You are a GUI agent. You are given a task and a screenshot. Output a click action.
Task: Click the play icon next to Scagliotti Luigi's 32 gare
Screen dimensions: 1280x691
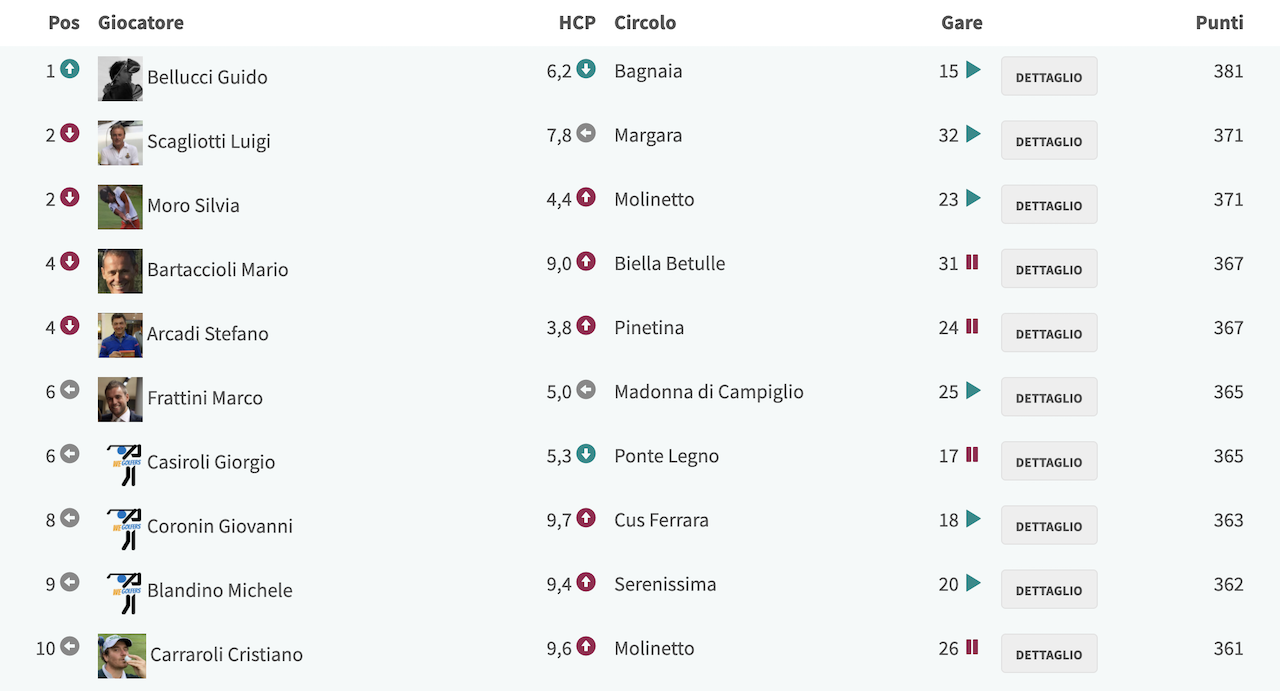(x=973, y=134)
